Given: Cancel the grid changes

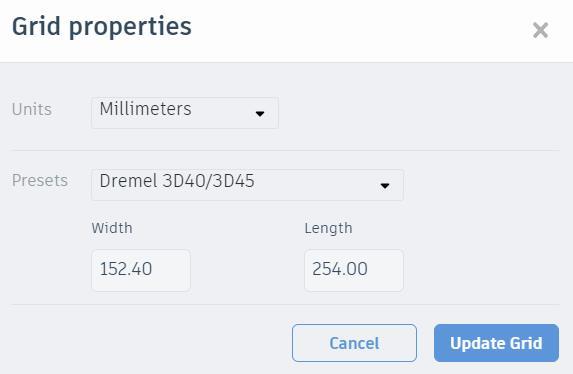Looking at the screenshot, I should click(x=354, y=343).
